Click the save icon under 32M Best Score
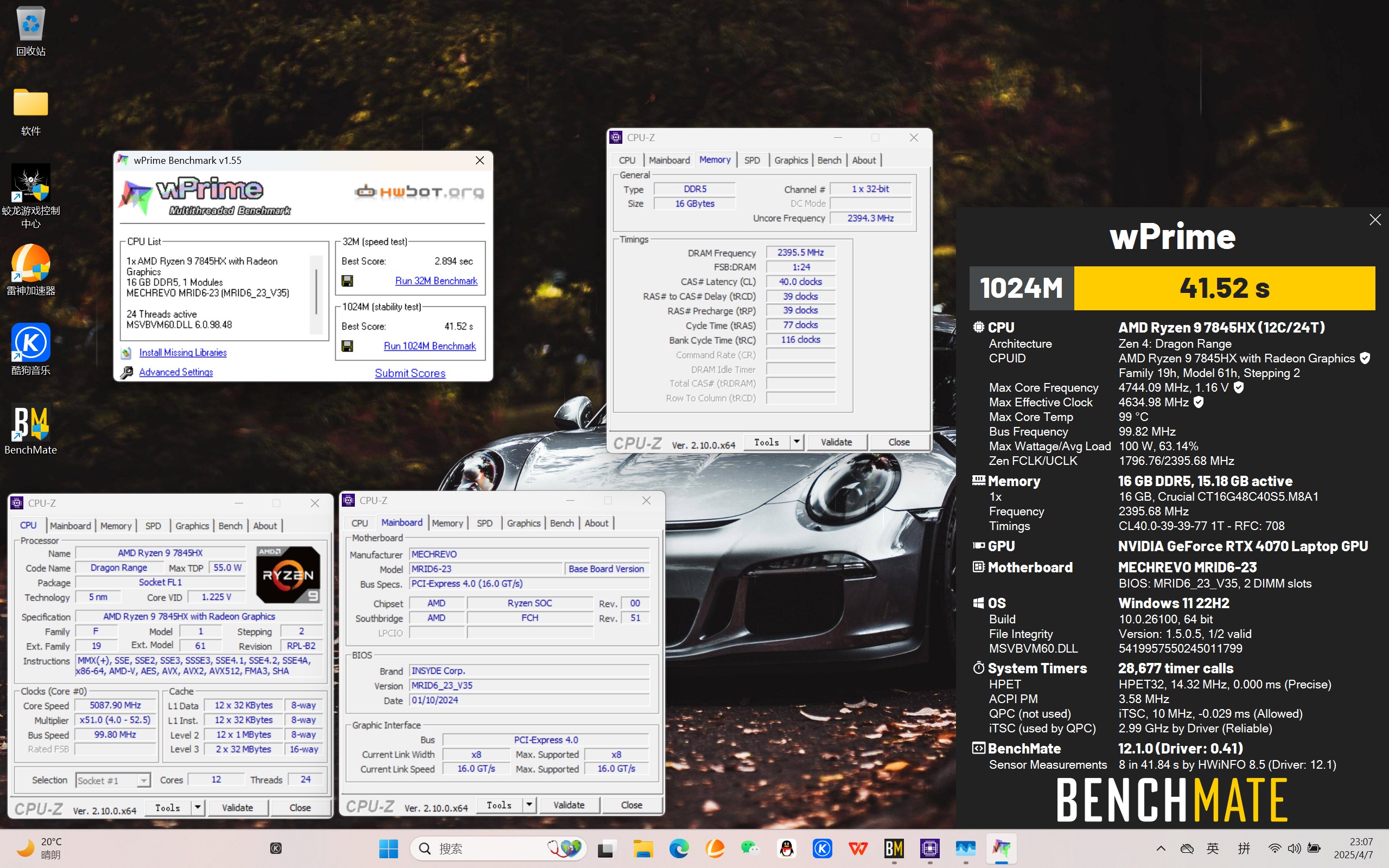This screenshot has height=868, width=1389. pyautogui.click(x=347, y=280)
